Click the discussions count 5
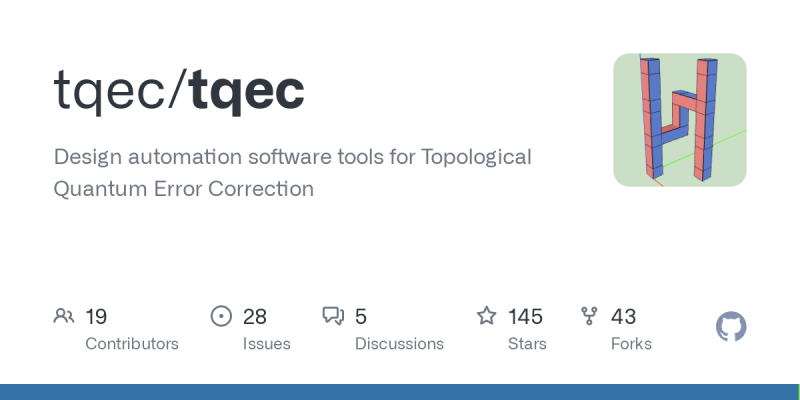800x400 pixels. [x=361, y=317]
